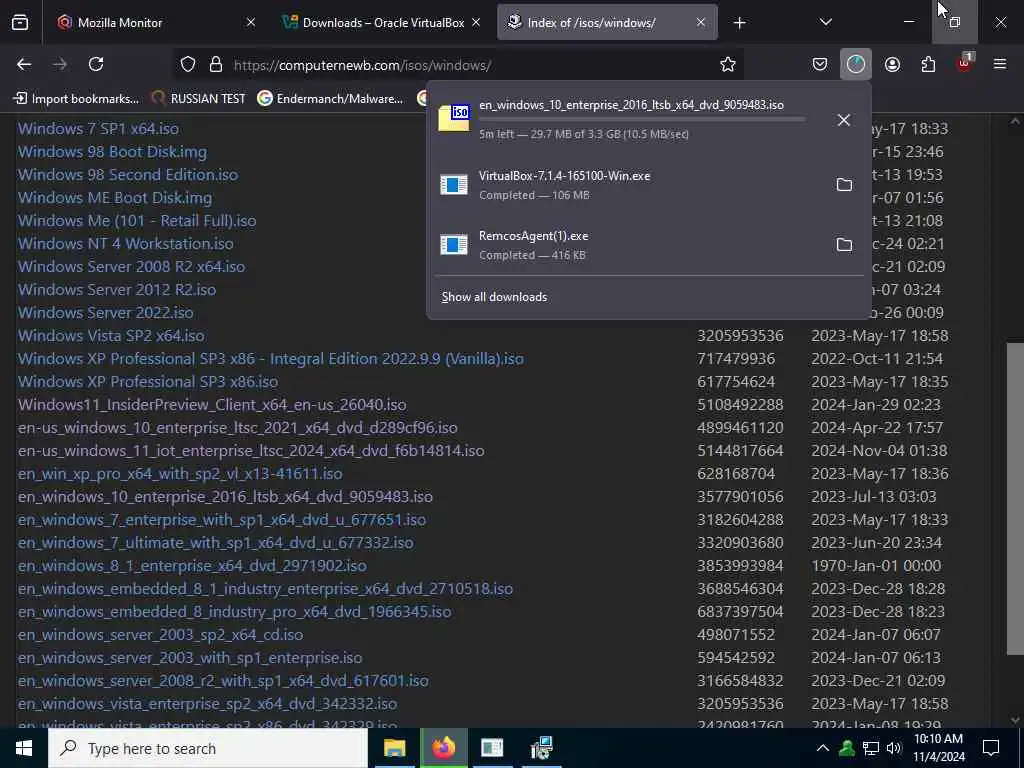Click the ISO download progress bar
The image size is (1024, 768).
click(642, 120)
